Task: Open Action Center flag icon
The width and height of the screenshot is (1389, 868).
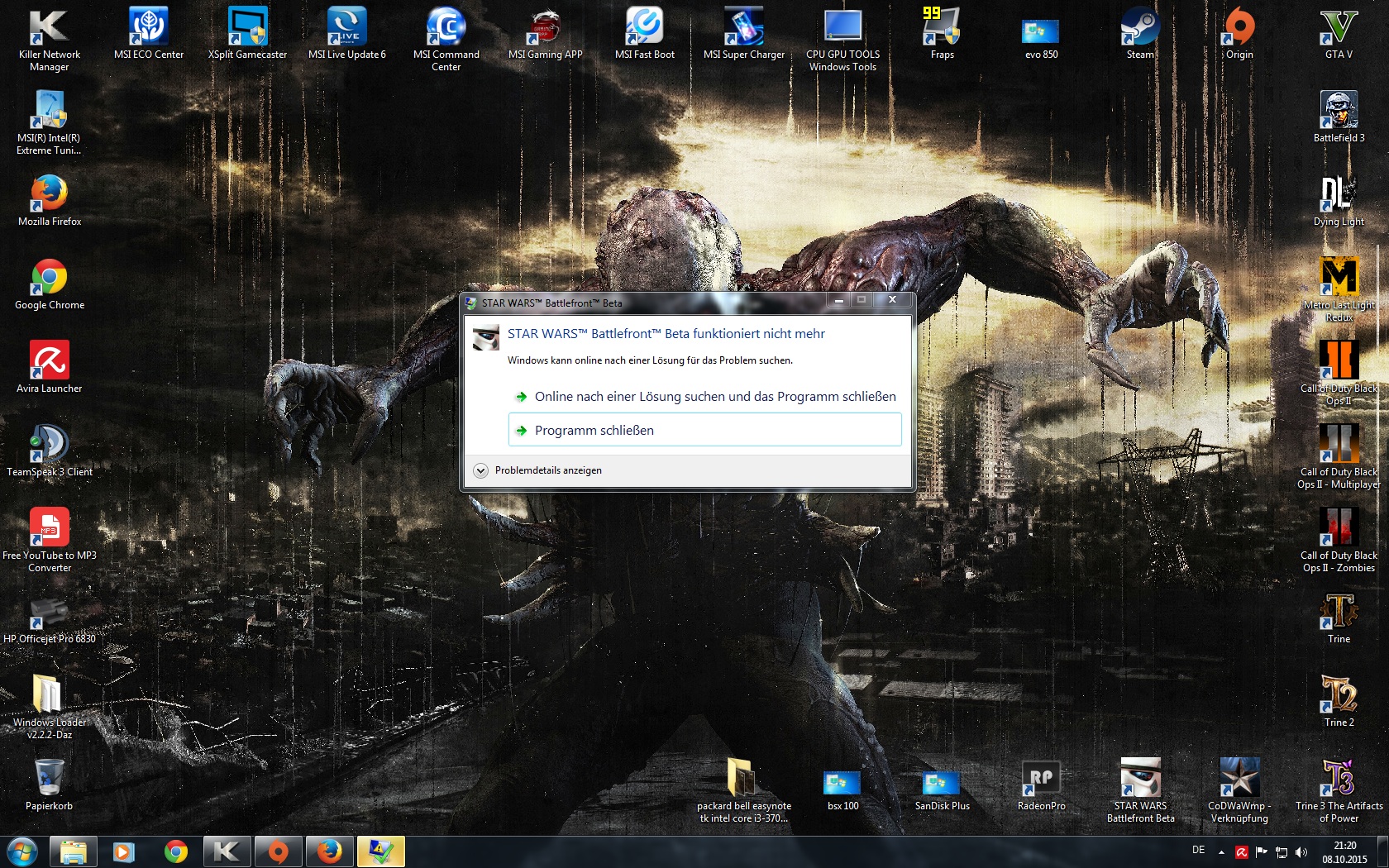Action: click(1261, 852)
